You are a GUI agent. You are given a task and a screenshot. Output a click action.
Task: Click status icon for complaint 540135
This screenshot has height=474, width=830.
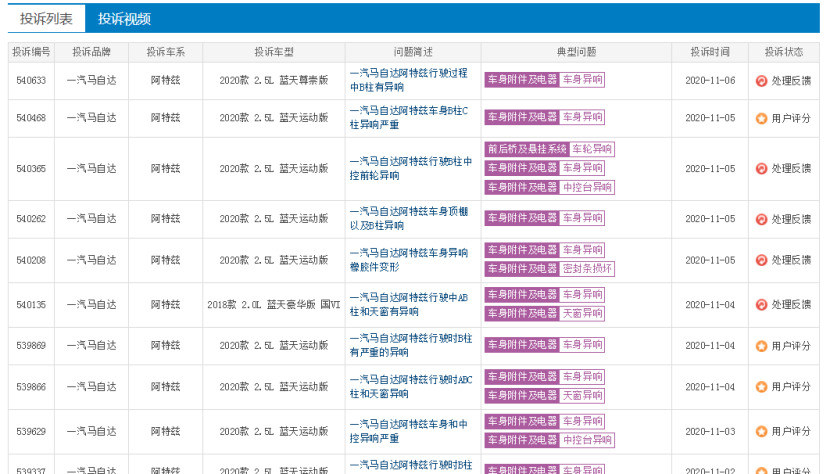(761, 305)
